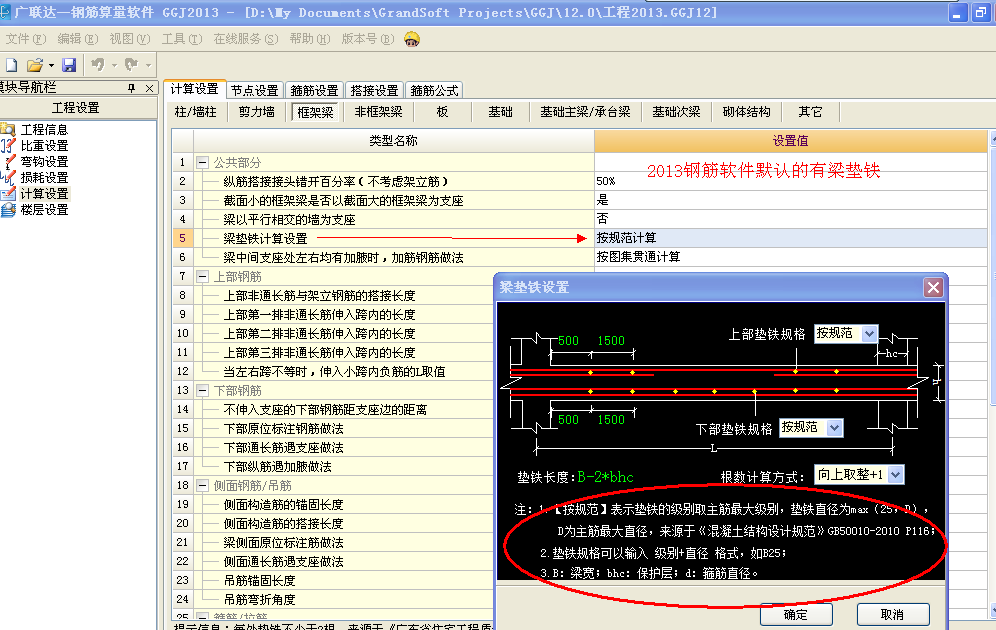Click the 按图集贯通计算 value cell

coord(790,257)
